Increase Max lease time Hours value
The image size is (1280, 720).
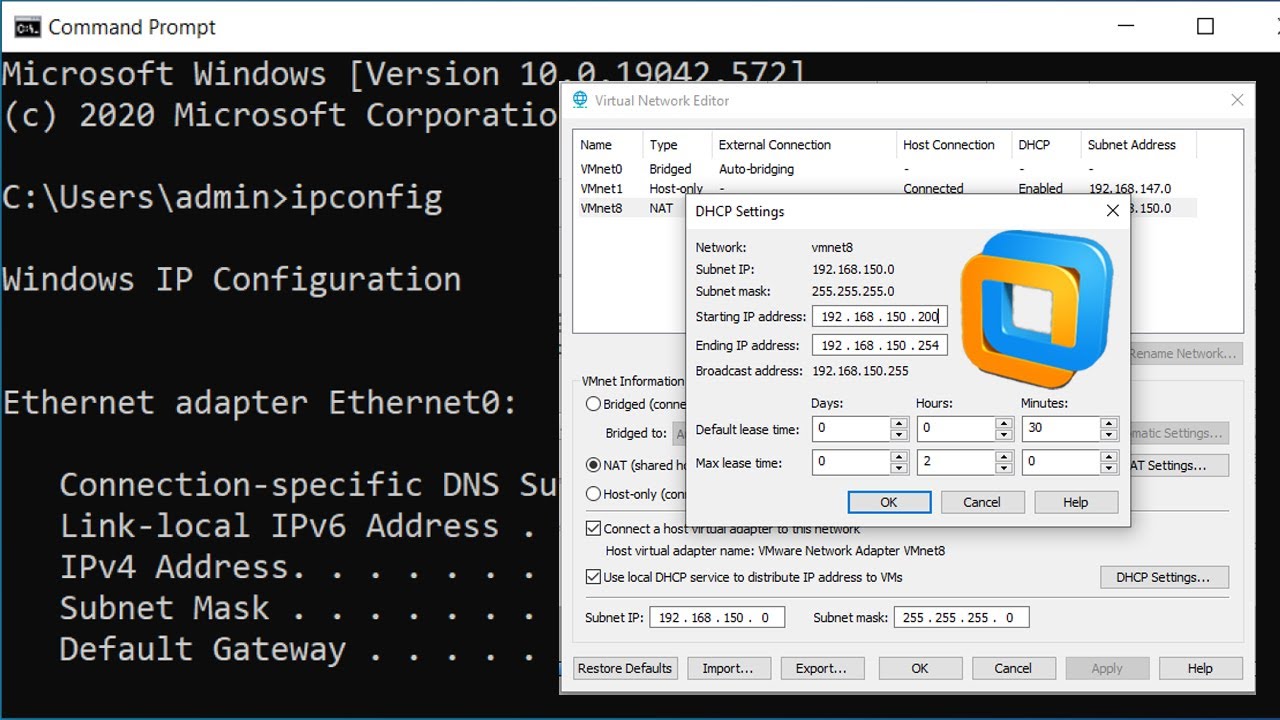(x=1004, y=457)
